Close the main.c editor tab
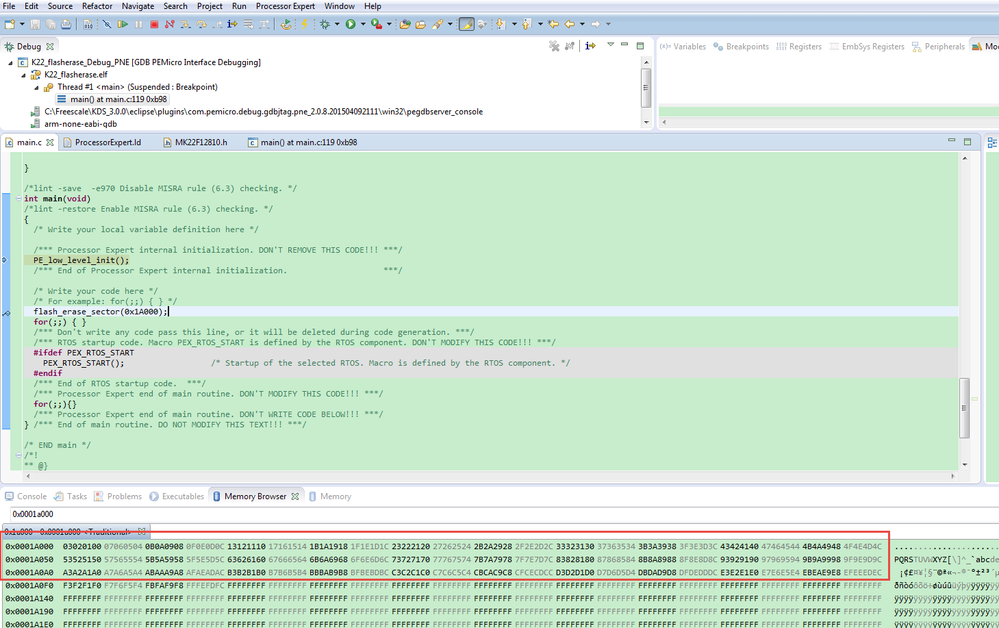 pos(50,142)
